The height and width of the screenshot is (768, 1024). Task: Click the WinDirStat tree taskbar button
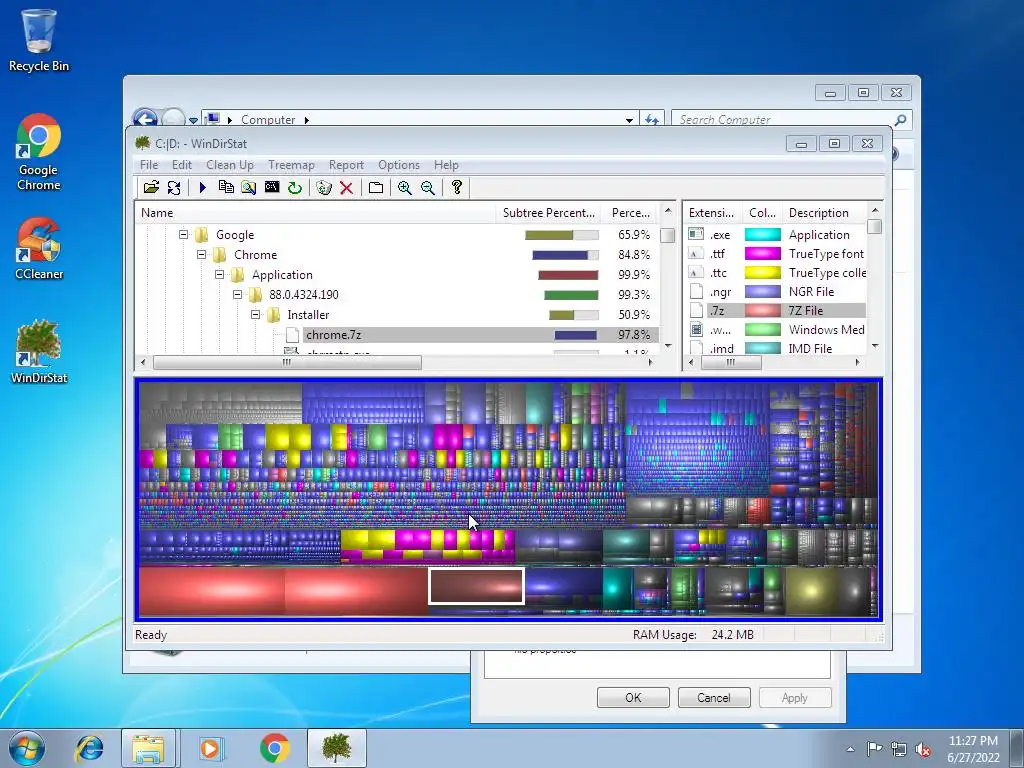(x=337, y=748)
